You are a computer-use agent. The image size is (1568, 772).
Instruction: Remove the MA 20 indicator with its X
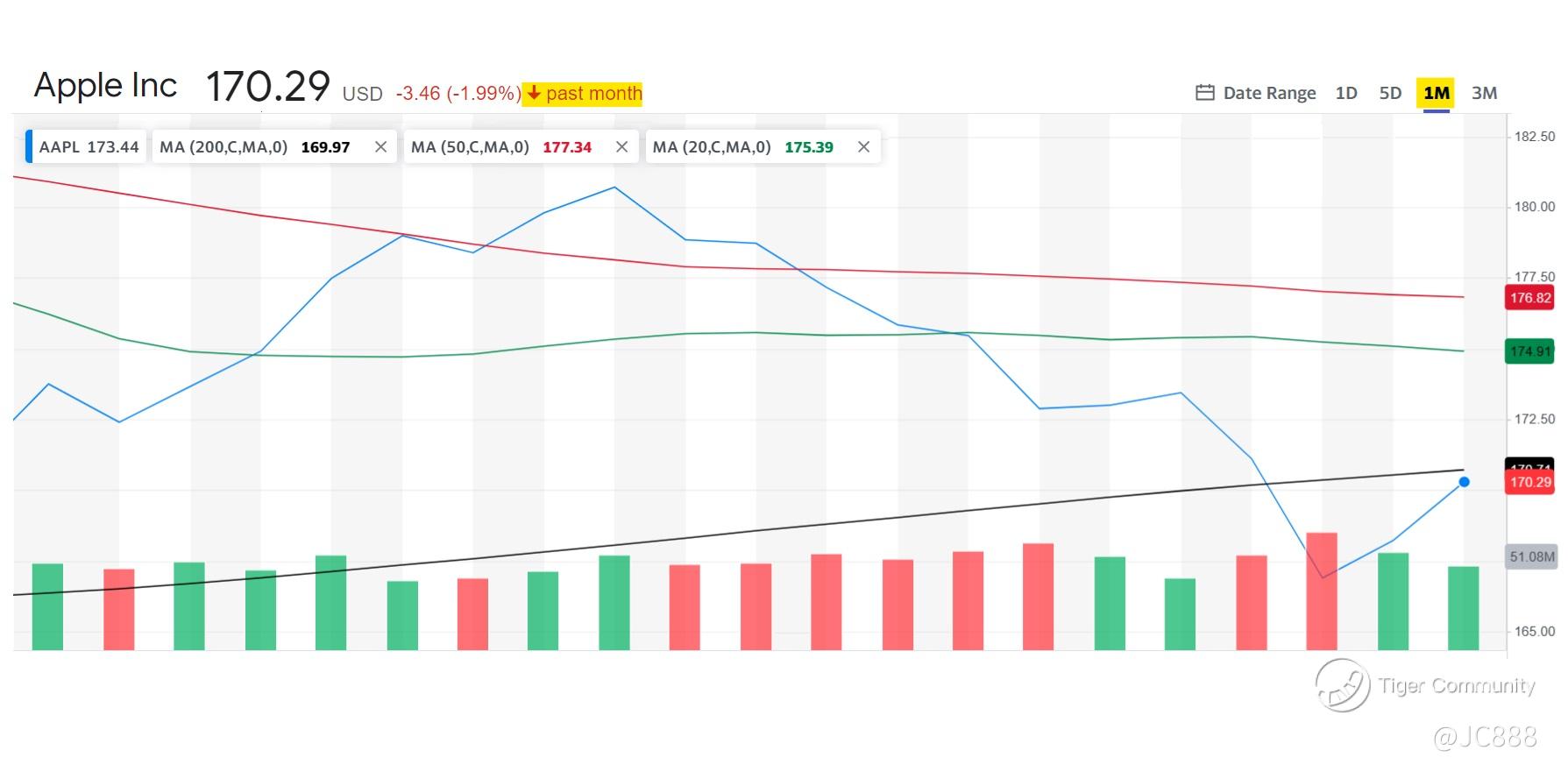point(863,147)
